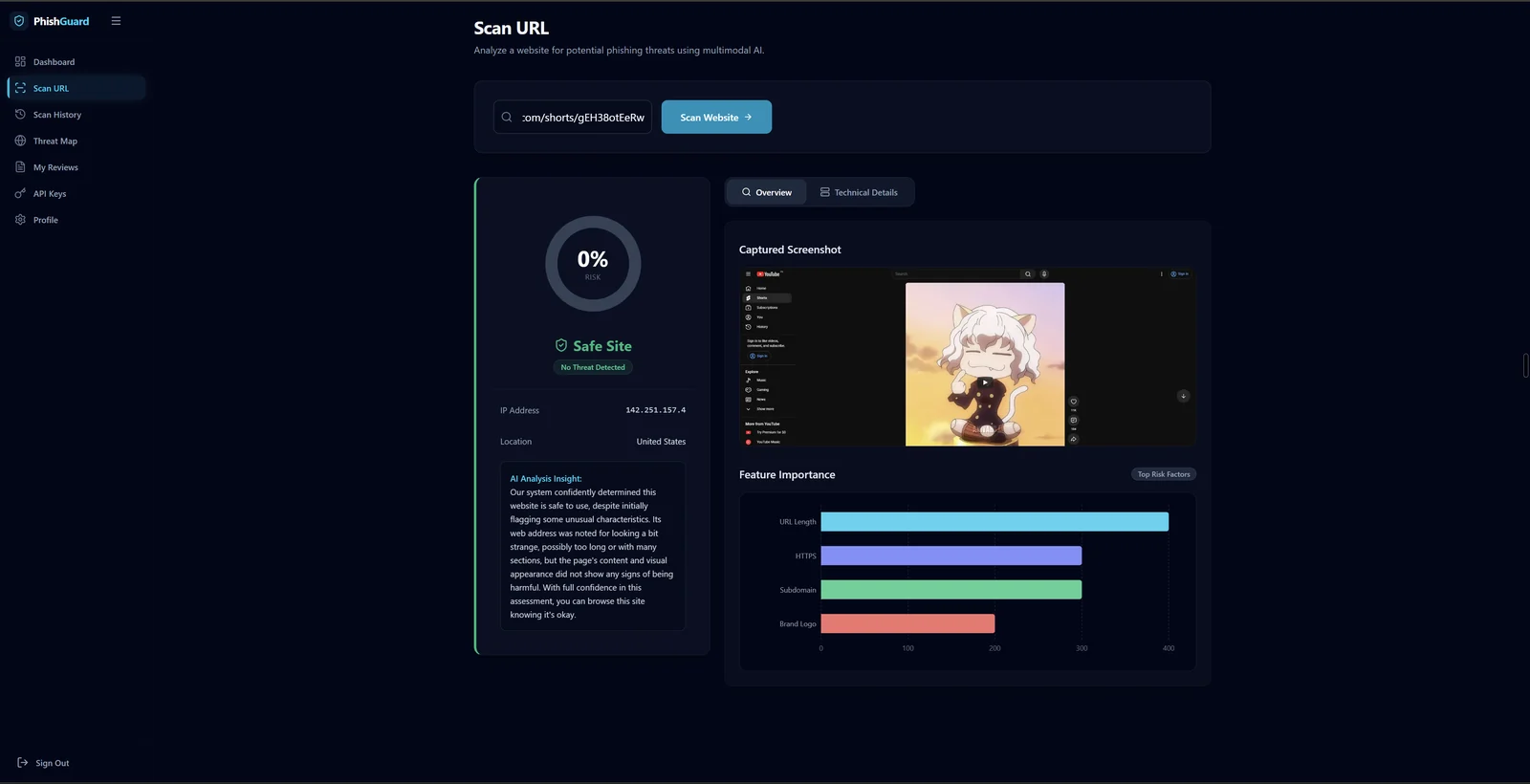Click the IP address 142.251.157.4

tap(655, 410)
